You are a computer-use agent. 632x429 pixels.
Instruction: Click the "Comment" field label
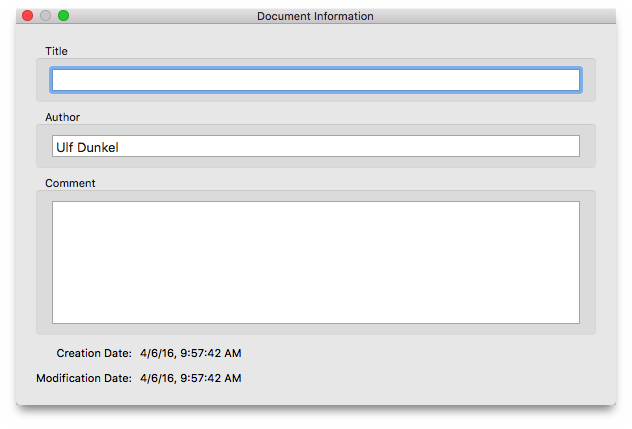coord(70,183)
